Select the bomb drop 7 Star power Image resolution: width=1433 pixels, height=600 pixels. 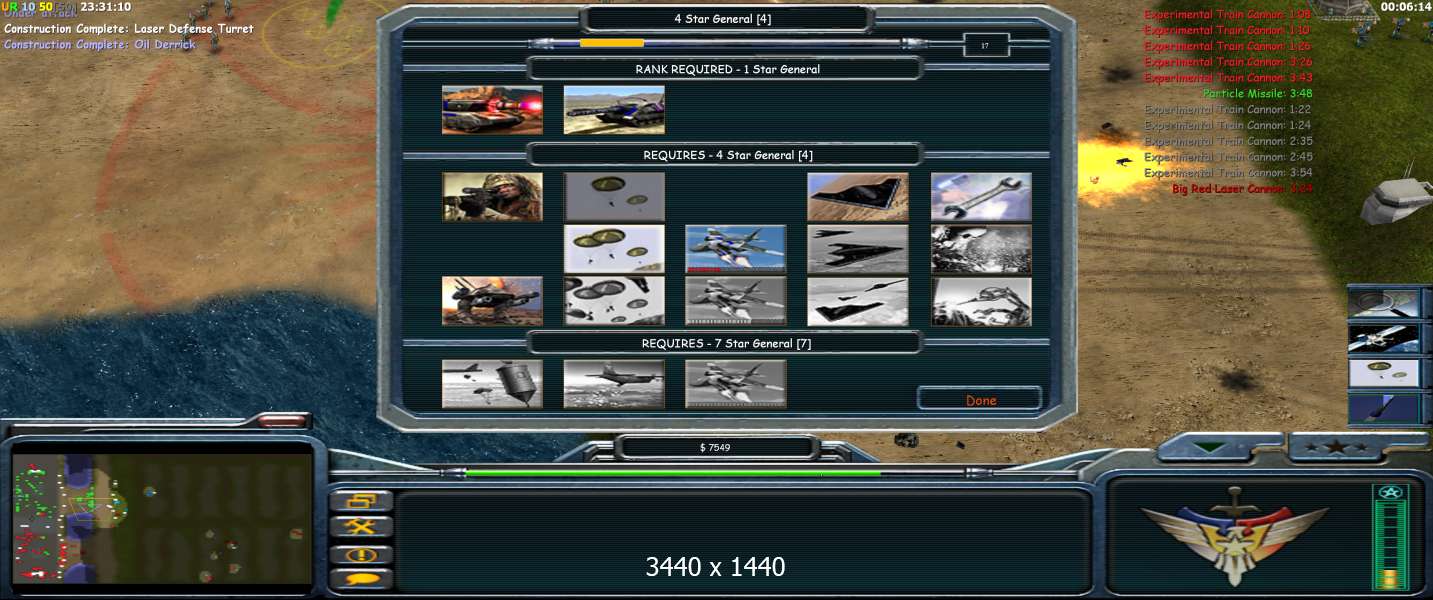tap(492, 384)
